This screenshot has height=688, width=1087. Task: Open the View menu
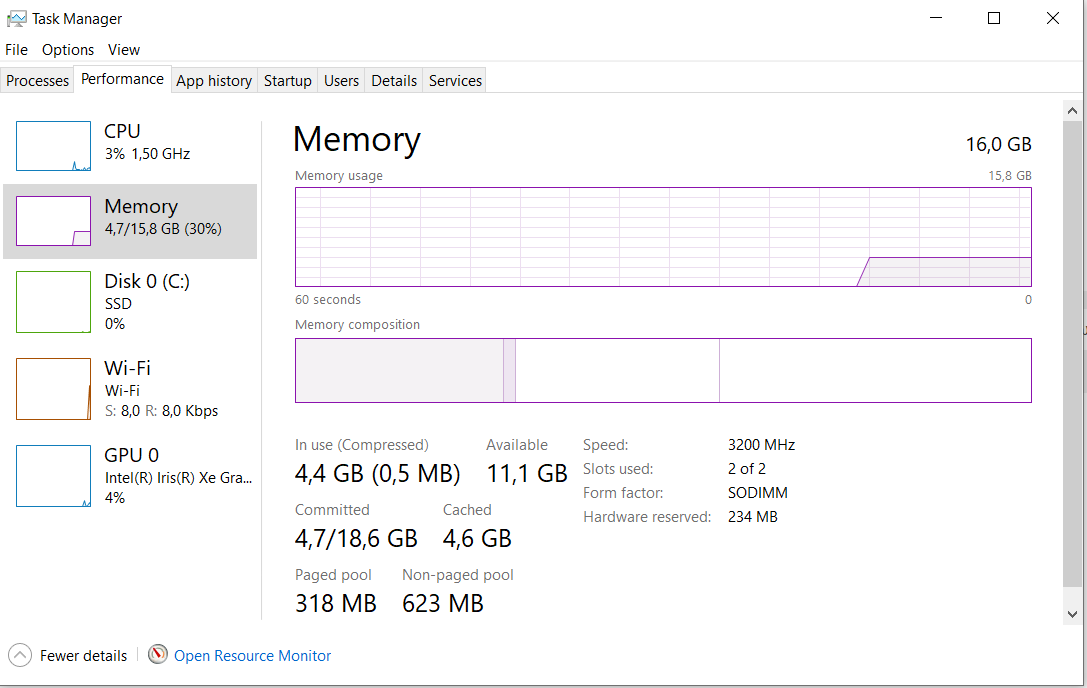point(124,50)
